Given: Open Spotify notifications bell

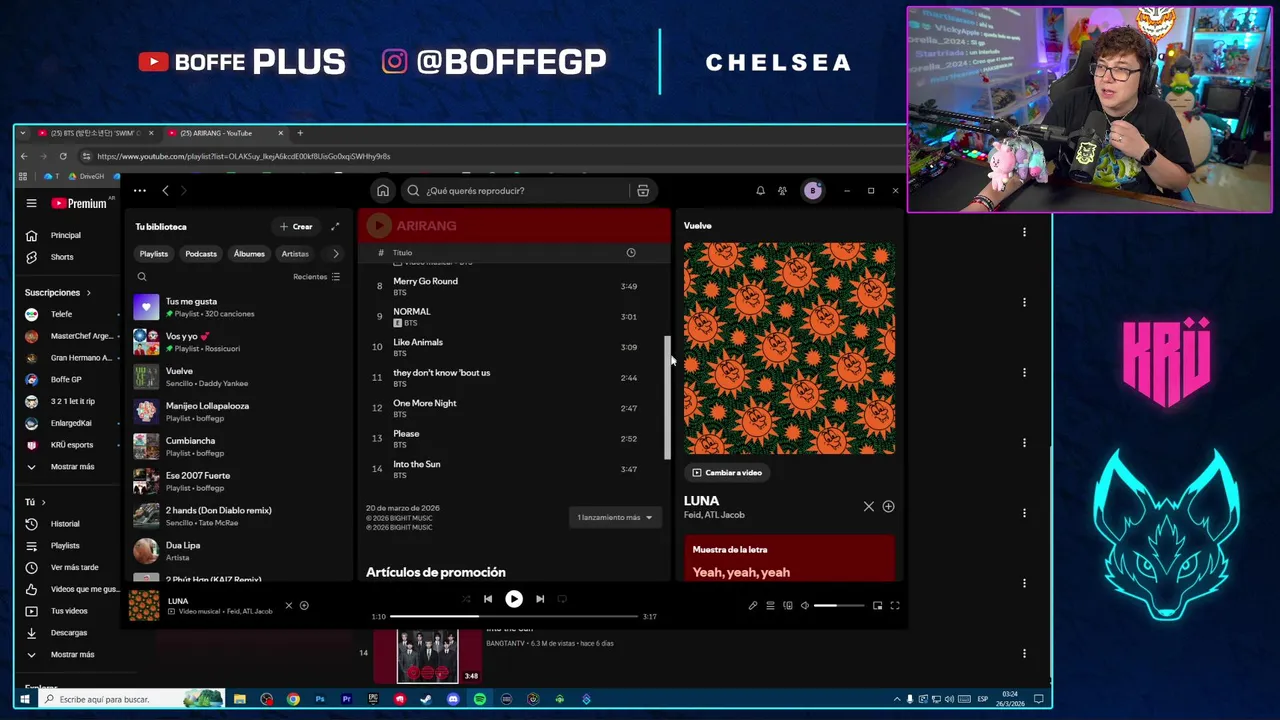Looking at the screenshot, I should [760, 191].
